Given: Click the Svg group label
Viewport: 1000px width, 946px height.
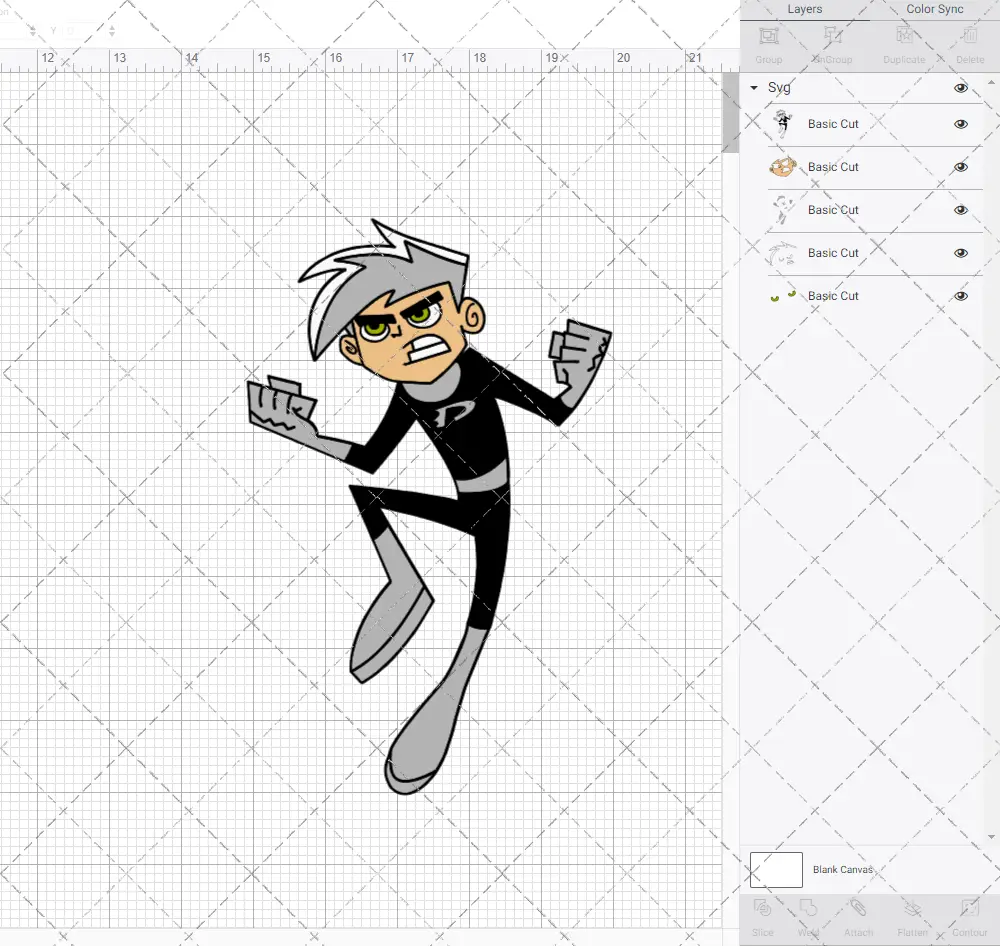Looking at the screenshot, I should 779,87.
